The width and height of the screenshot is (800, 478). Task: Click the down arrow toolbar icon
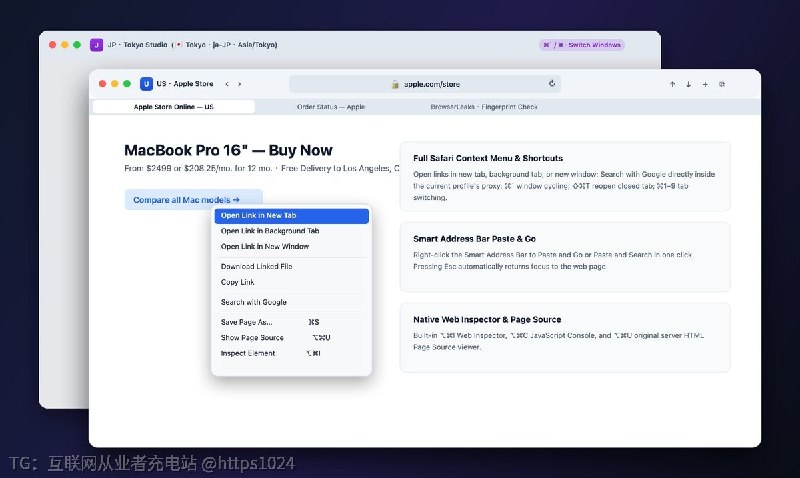[x=689, y=84]
